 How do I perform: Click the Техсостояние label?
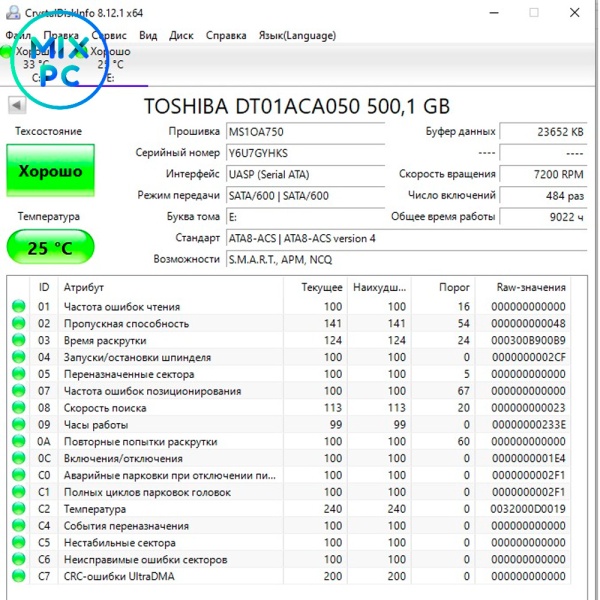[49, 131]
